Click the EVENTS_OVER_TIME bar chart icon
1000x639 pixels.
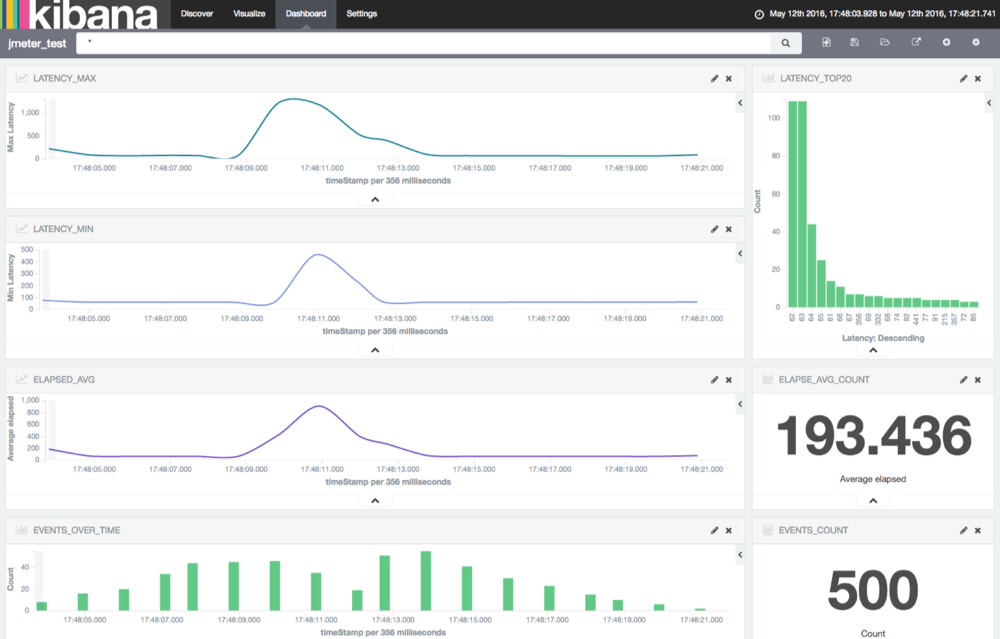tap(22, 529)
